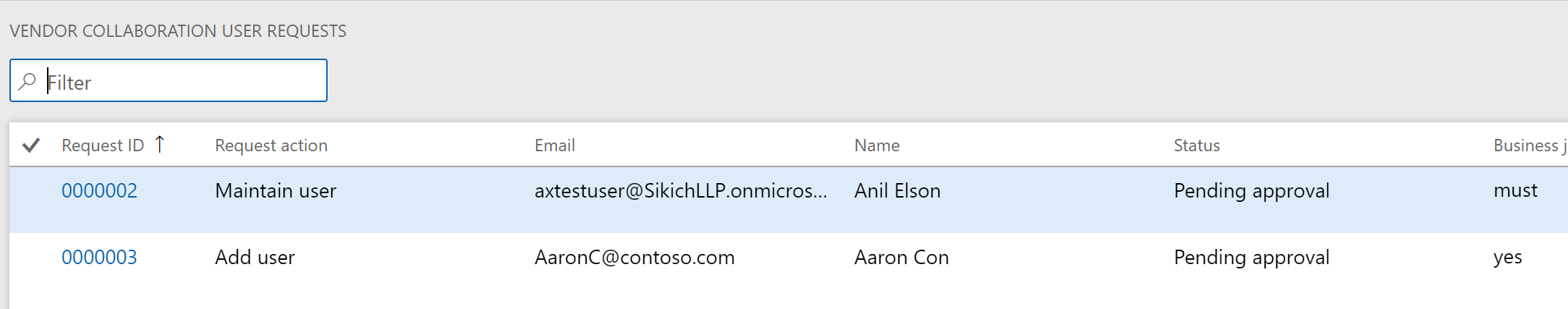Viewport: 1568px width, 309px height.
Task: Select the Maintain user request action cell
Action: tap(276, 191)
